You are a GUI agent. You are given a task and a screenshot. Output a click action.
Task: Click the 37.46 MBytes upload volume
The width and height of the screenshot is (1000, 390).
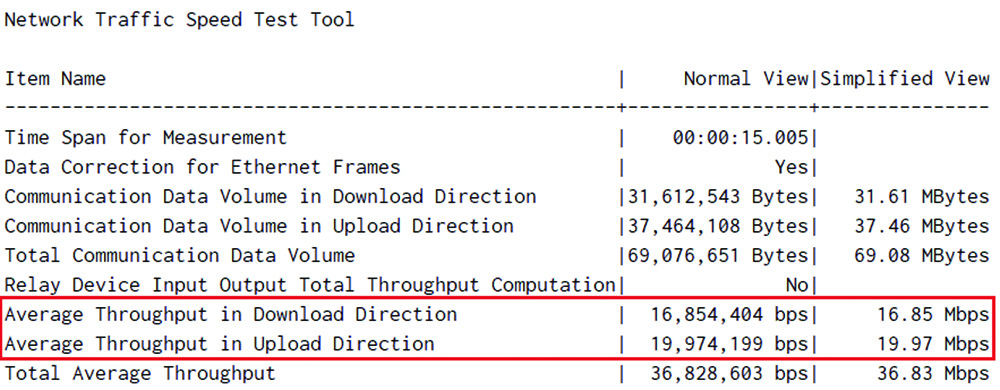point(922,226)
